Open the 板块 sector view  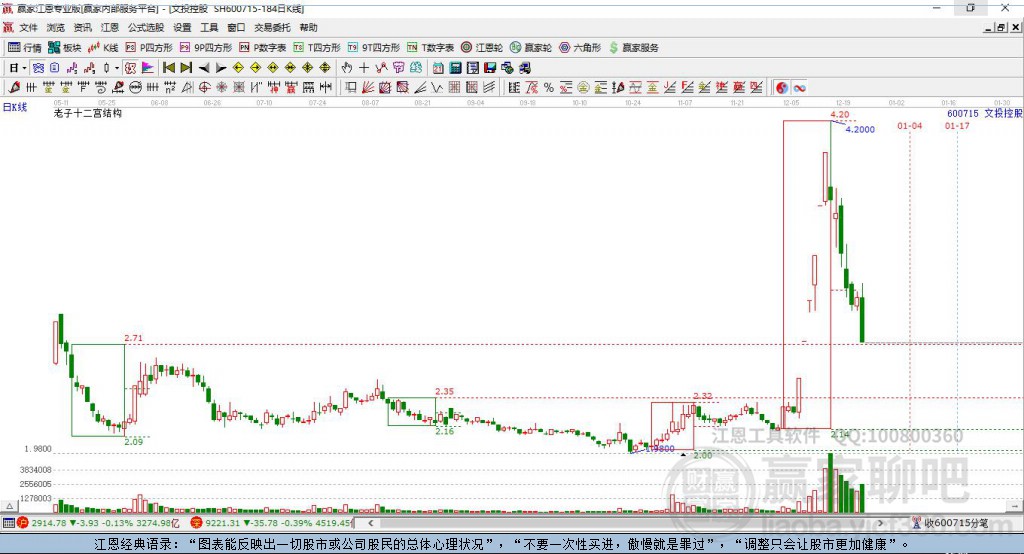[64, 48]
